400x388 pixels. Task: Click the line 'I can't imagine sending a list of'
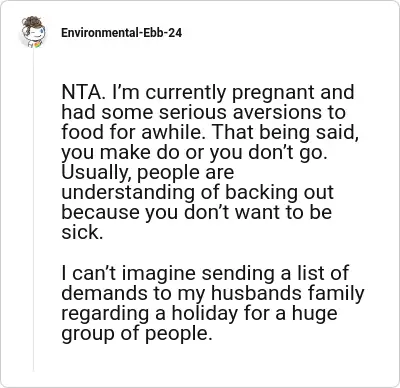tap(205, 273)
